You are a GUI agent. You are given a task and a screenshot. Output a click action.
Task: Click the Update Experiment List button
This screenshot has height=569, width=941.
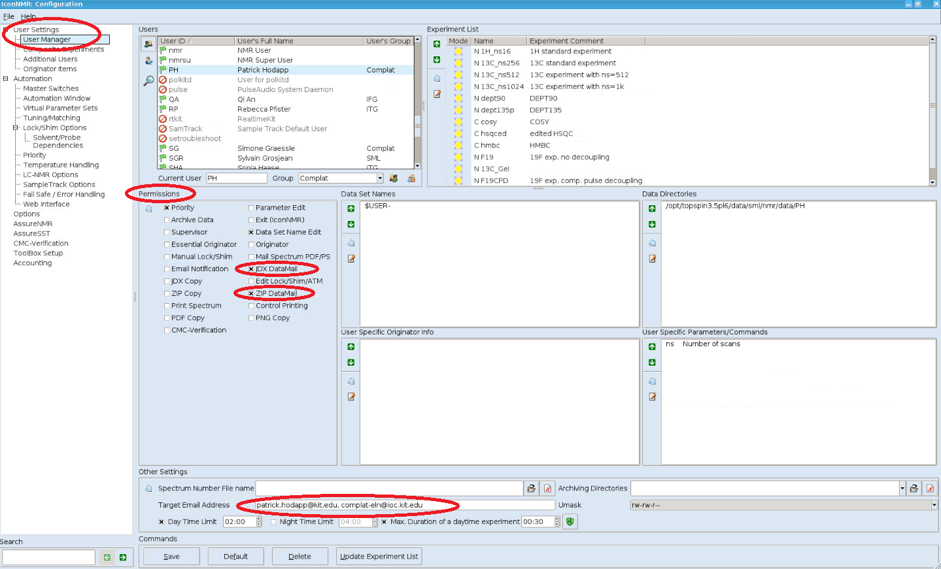point(379,556)
